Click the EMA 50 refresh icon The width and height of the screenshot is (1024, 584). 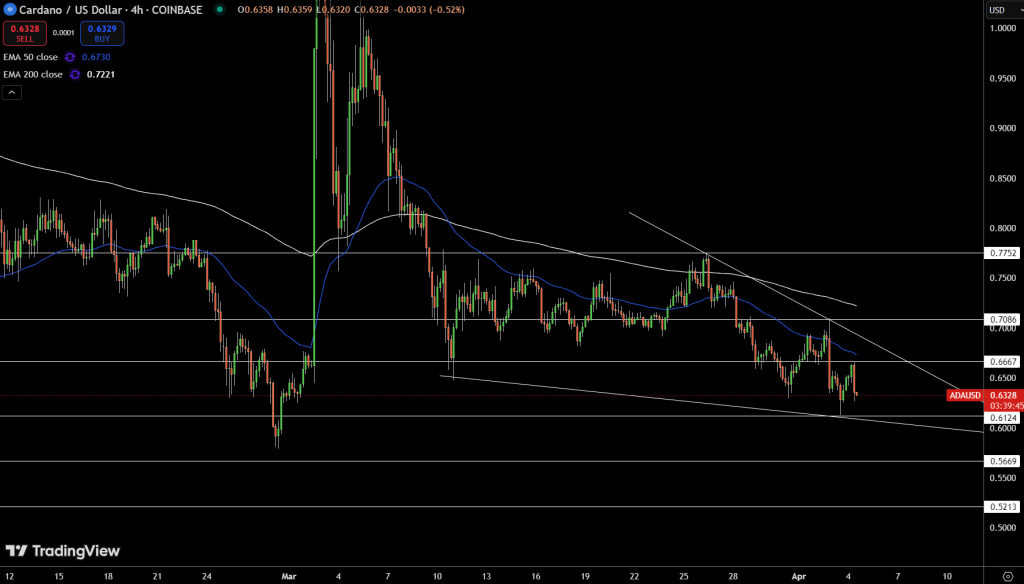(70, 57)
